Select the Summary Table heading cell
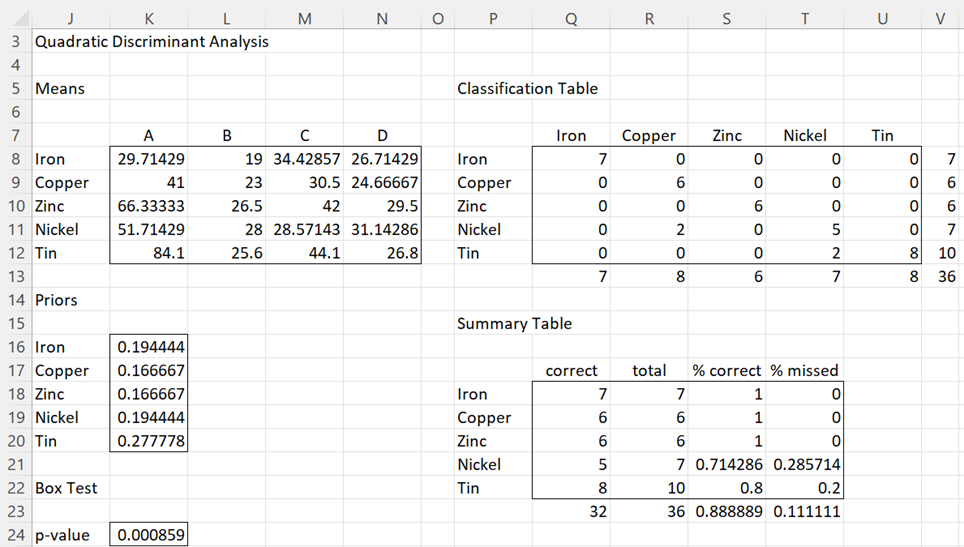Screen dimensions: 964x547 click(x=515, y=323)
